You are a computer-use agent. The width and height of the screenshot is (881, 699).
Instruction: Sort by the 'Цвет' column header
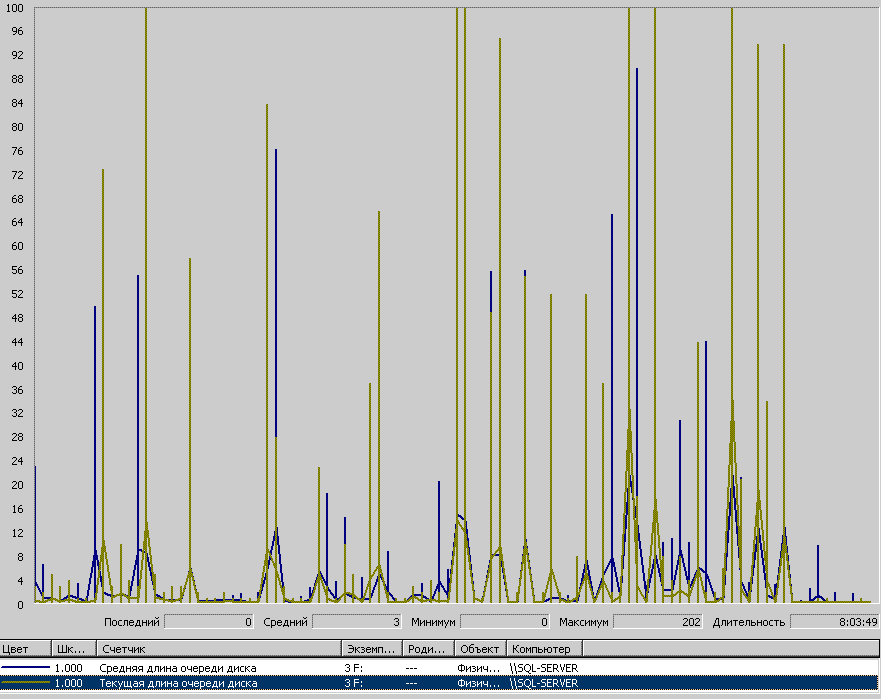[25, 649]
